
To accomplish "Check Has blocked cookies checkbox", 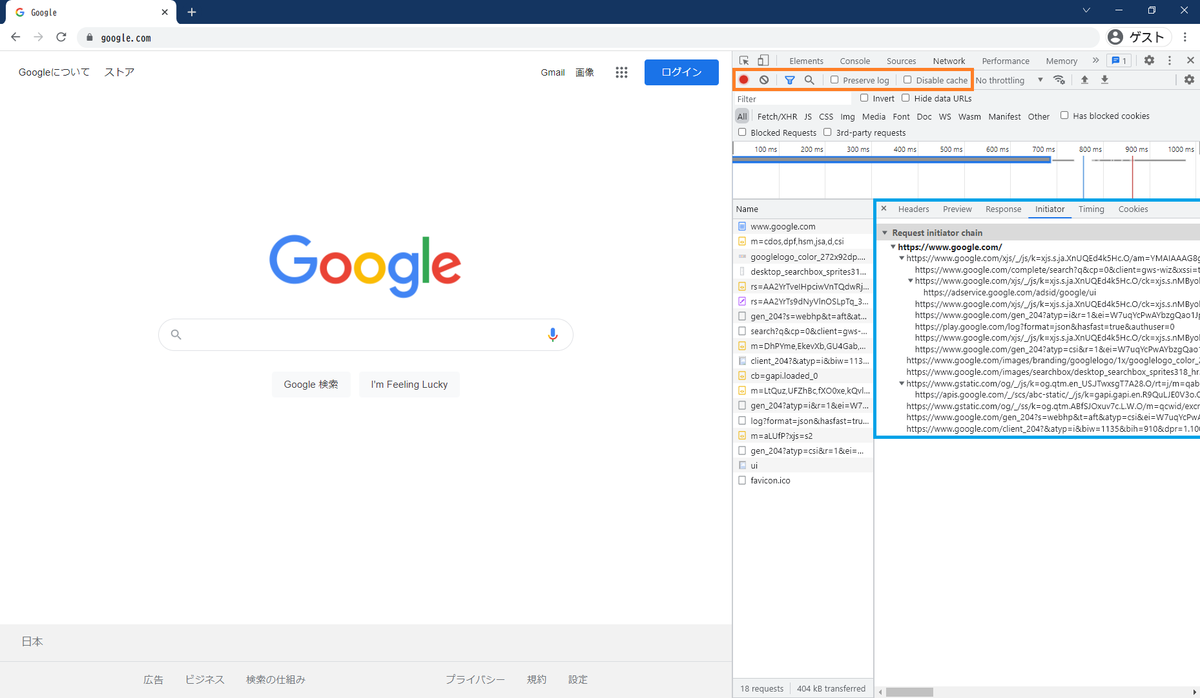I will pyautogui.click(x=1065, y=116).
